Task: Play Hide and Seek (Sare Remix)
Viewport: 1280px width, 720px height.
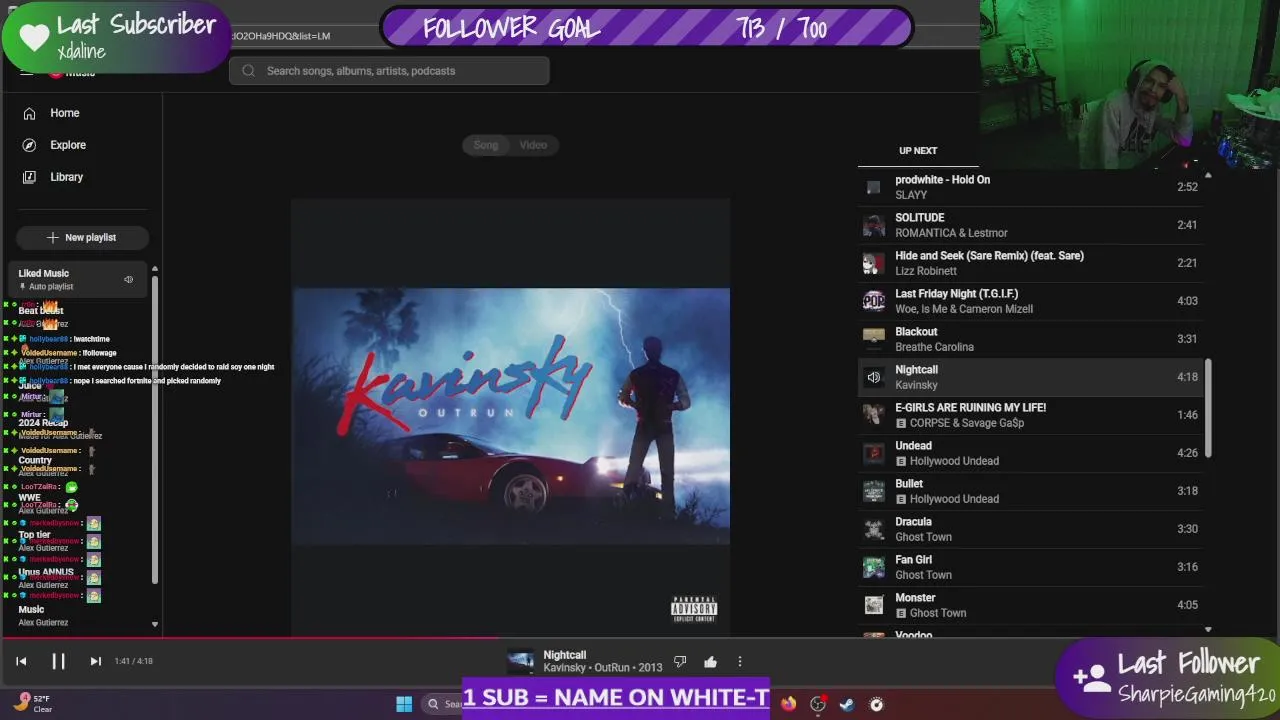Action: 1030,263
